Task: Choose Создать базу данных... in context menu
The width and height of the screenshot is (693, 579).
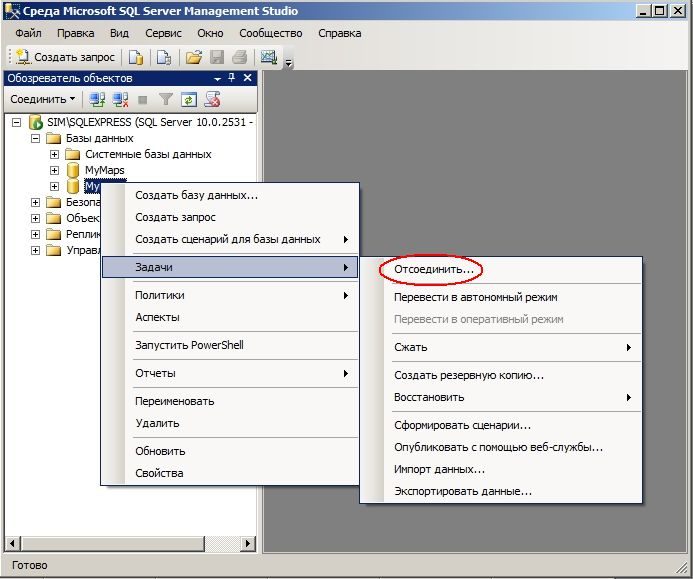Action: tap(230, 195)
